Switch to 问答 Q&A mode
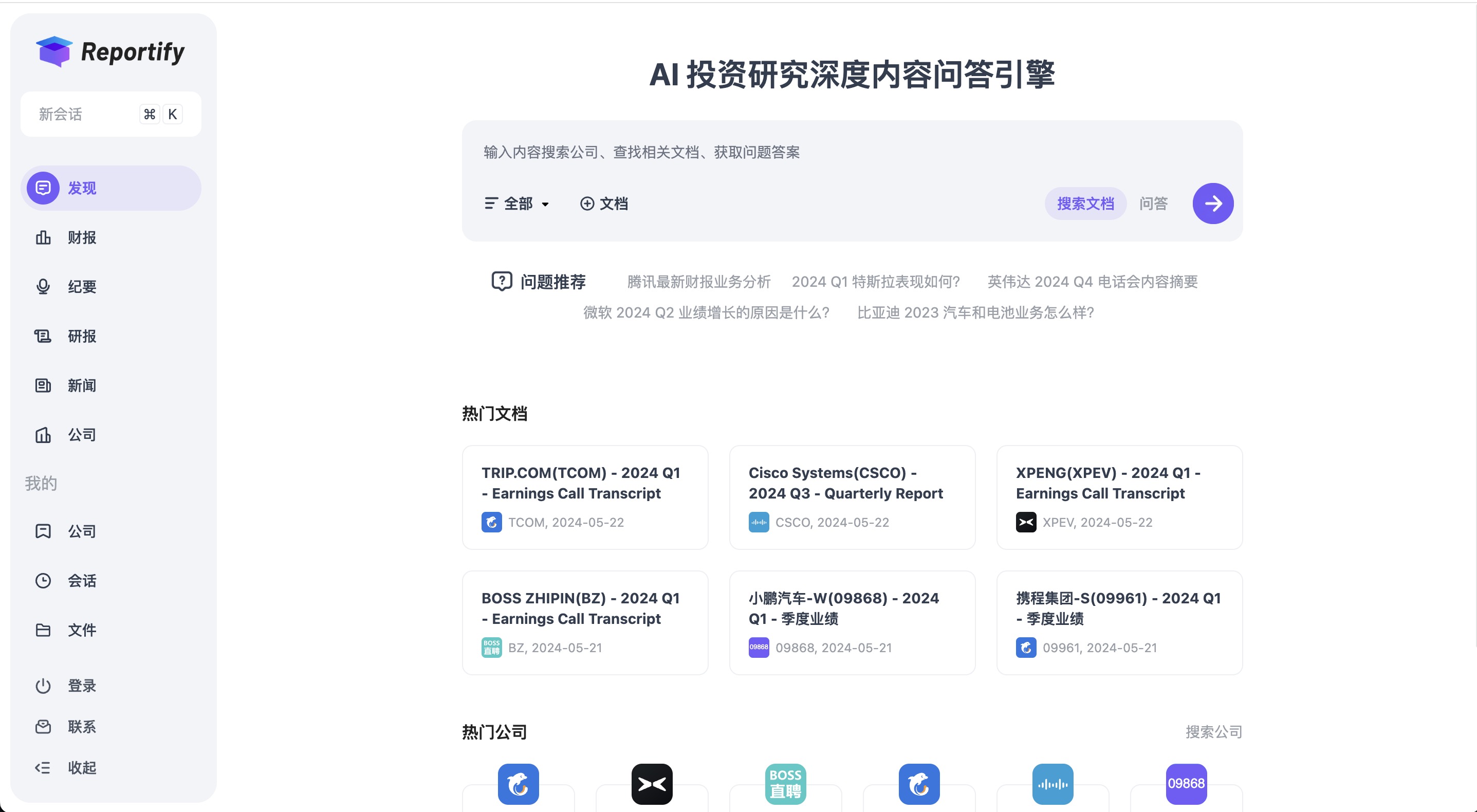Viewport: 1477px width, 812px height. click(1154, 204)
